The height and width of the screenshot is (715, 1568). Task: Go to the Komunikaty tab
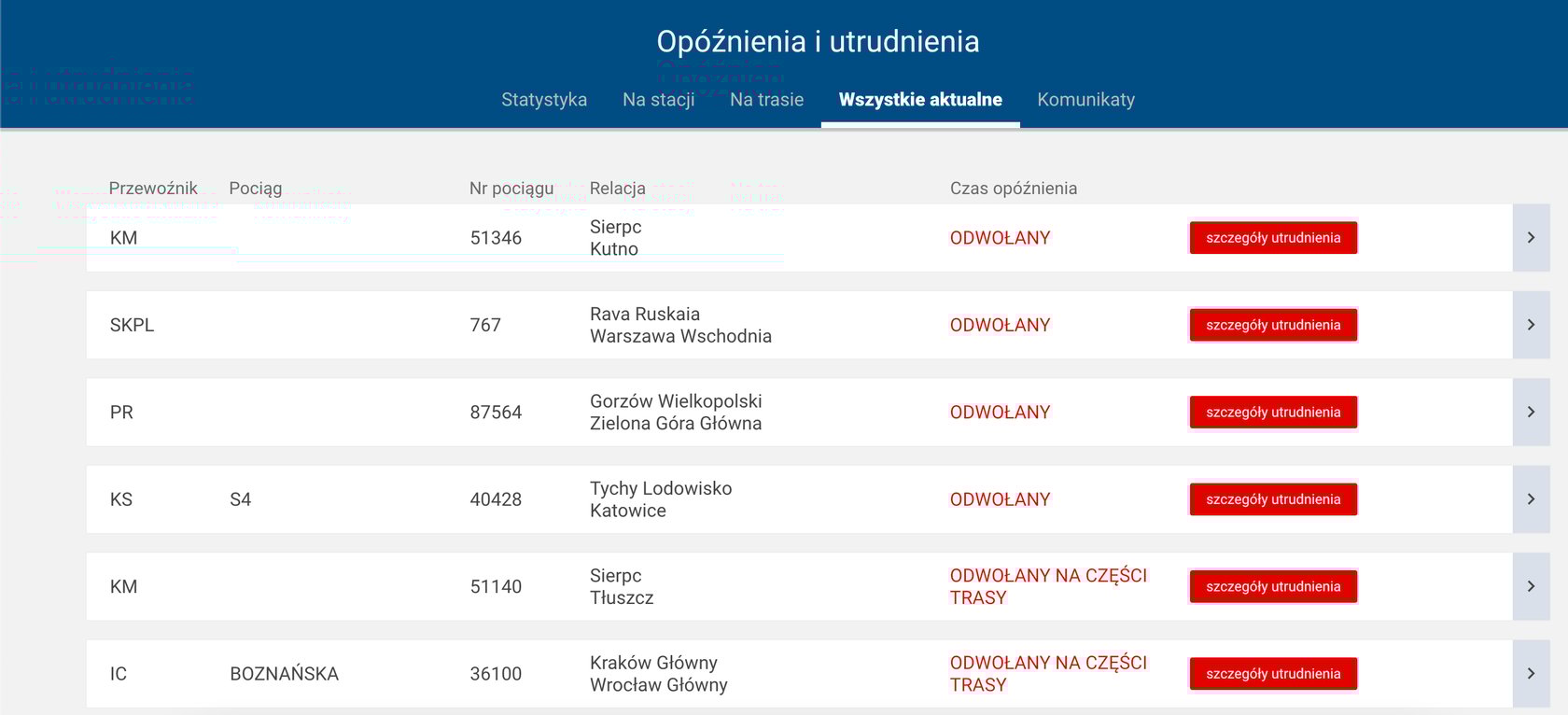pos(1085,100)
